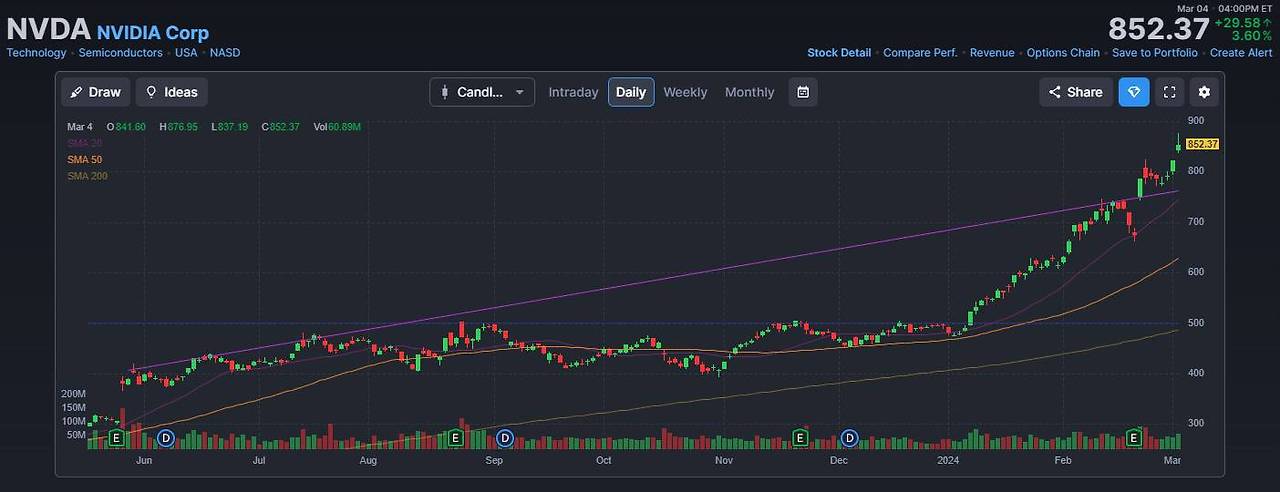This screenshot has width=1280, height=492.
Task: Open the Technology sector link
Action: click(x=36, y=53)
